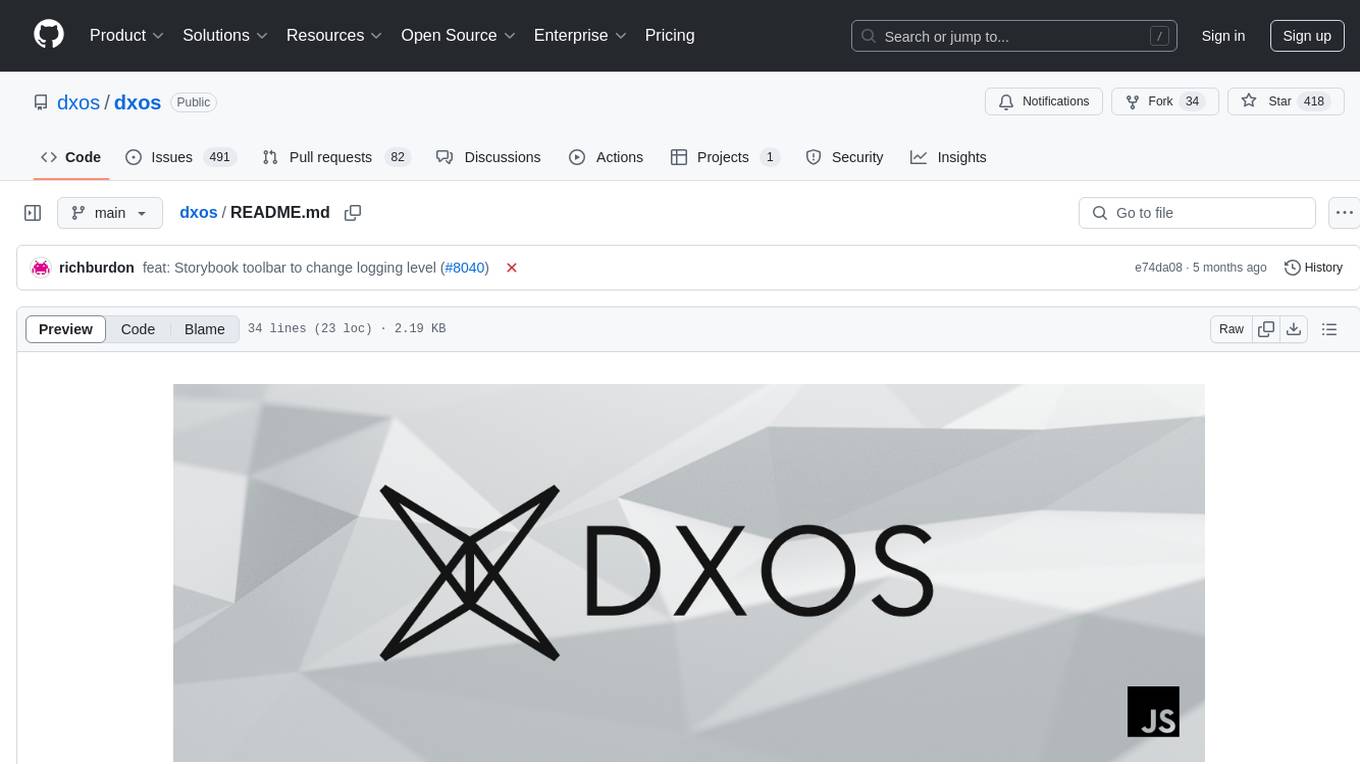Copy the raw file contents
Image resolution: width=1360 pixels, height=764 pixels.
point(1266,329)
